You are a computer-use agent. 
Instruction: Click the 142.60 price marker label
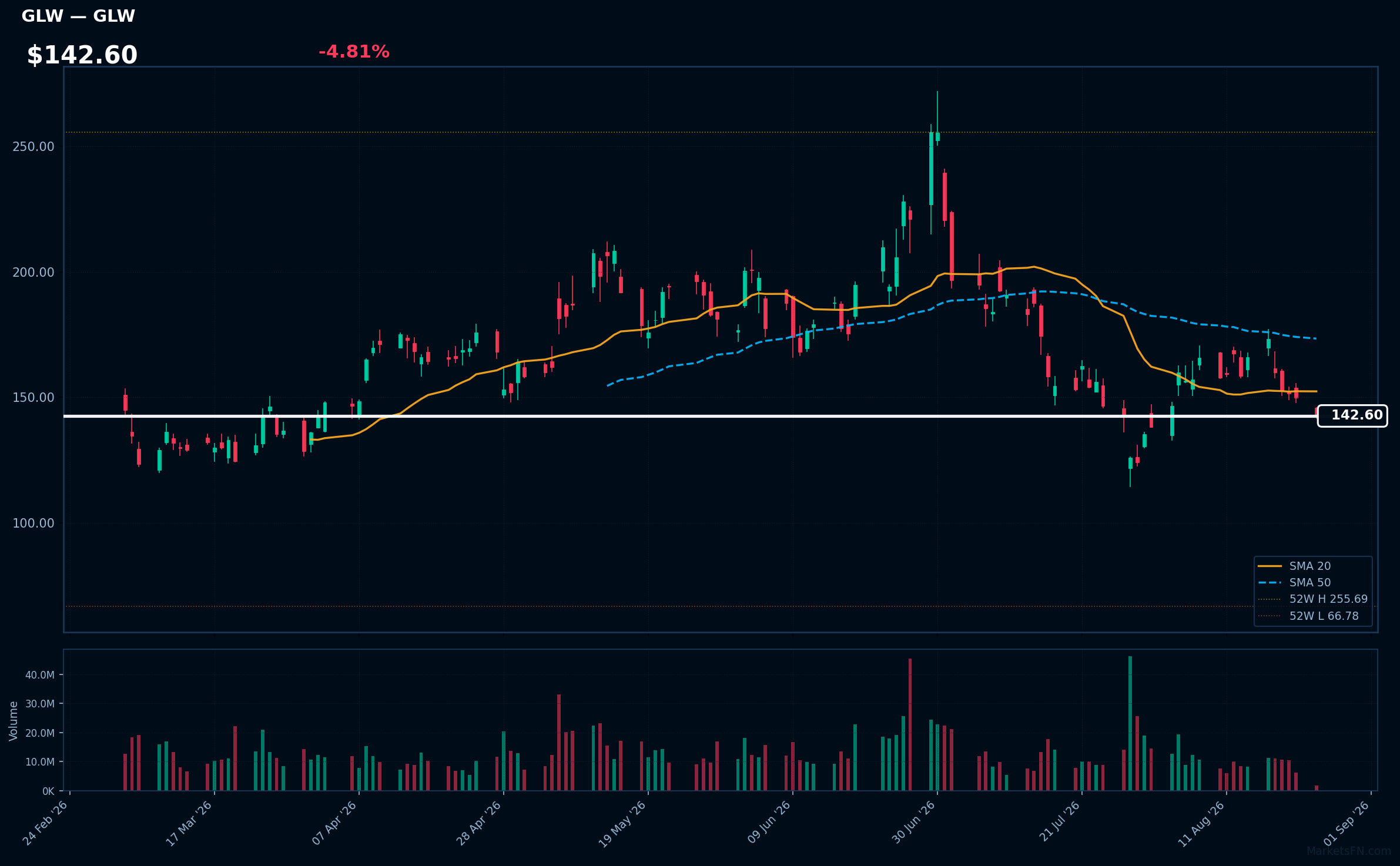(x=1352, y=415)
